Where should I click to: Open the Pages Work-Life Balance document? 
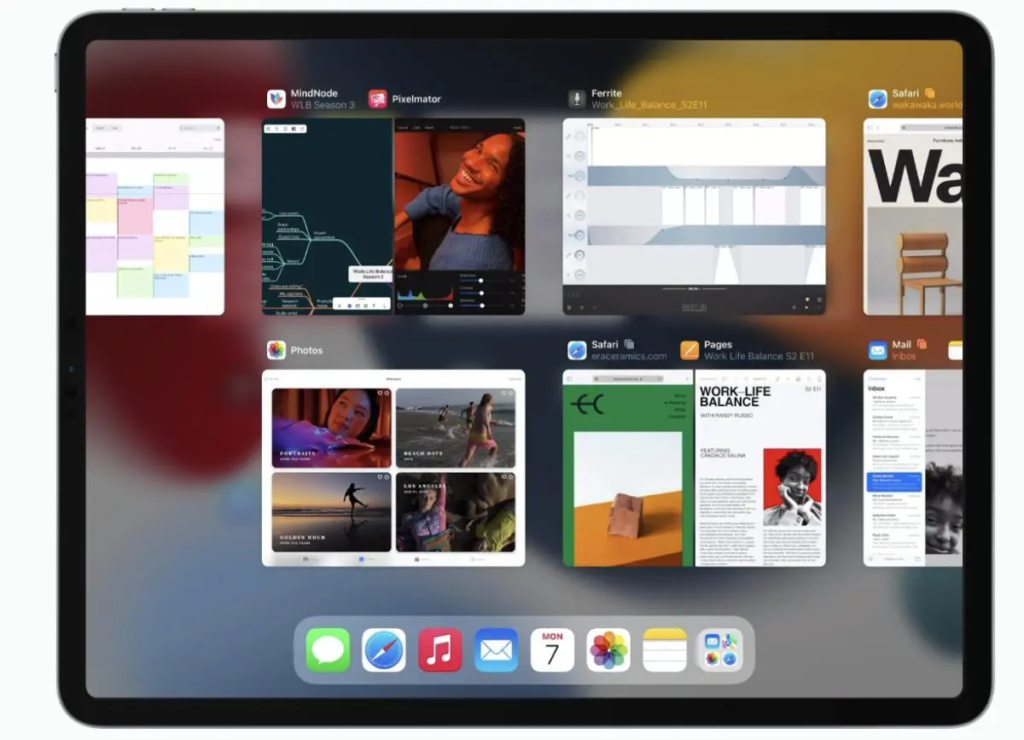[760, 467]
